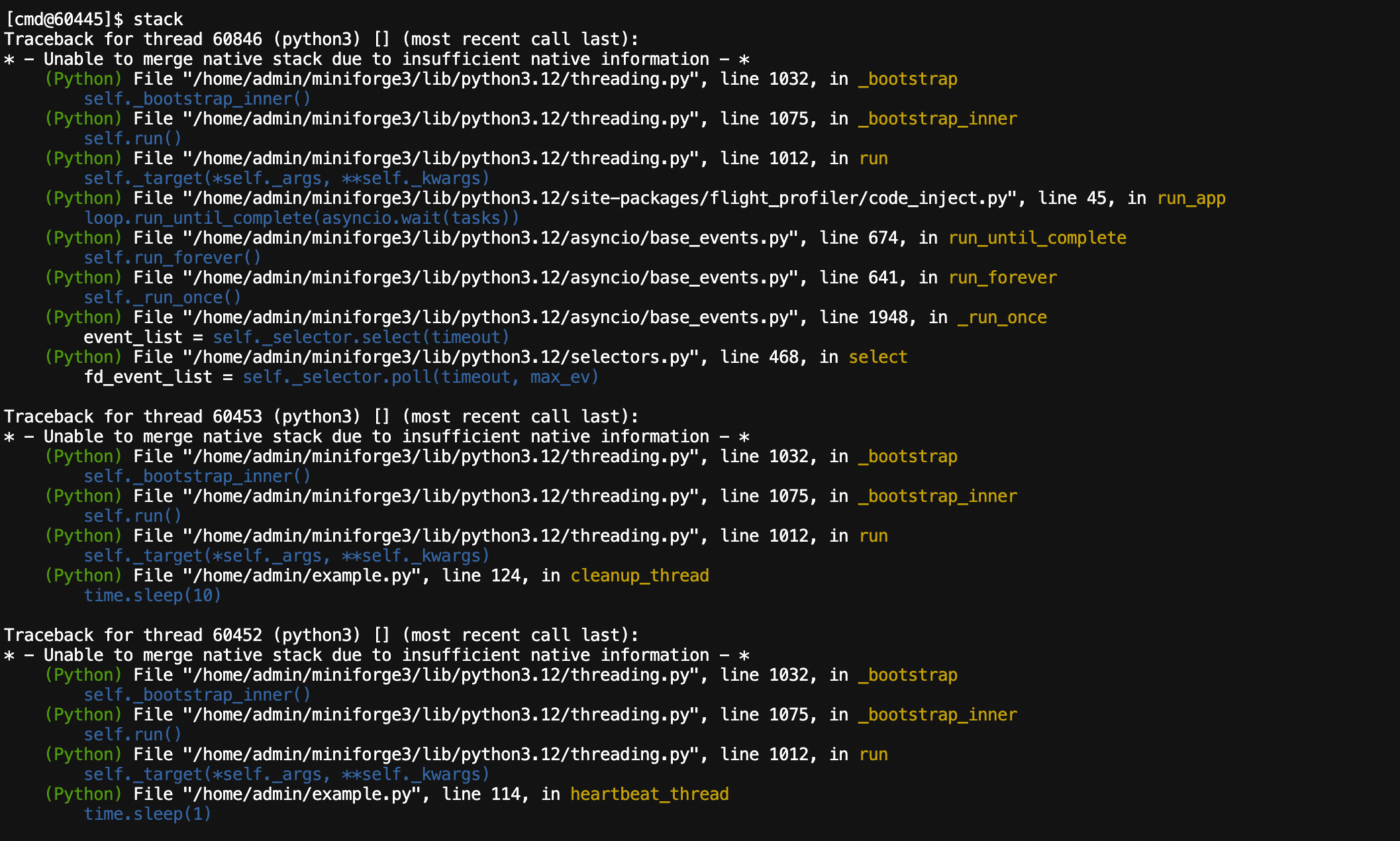The image size is (1400, 841).
Task: Click the yellow run_until_complete function name
Action: (x=1037, y=238)
